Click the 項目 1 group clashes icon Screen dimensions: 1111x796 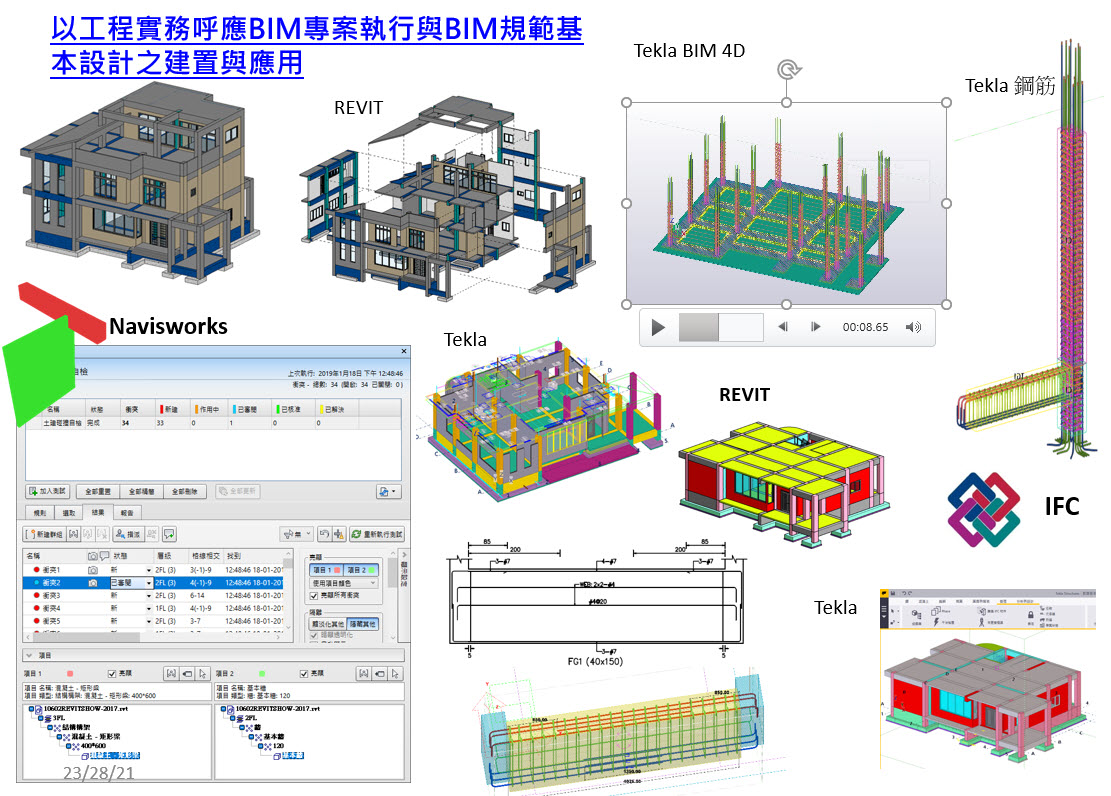(x=171, y=673)
